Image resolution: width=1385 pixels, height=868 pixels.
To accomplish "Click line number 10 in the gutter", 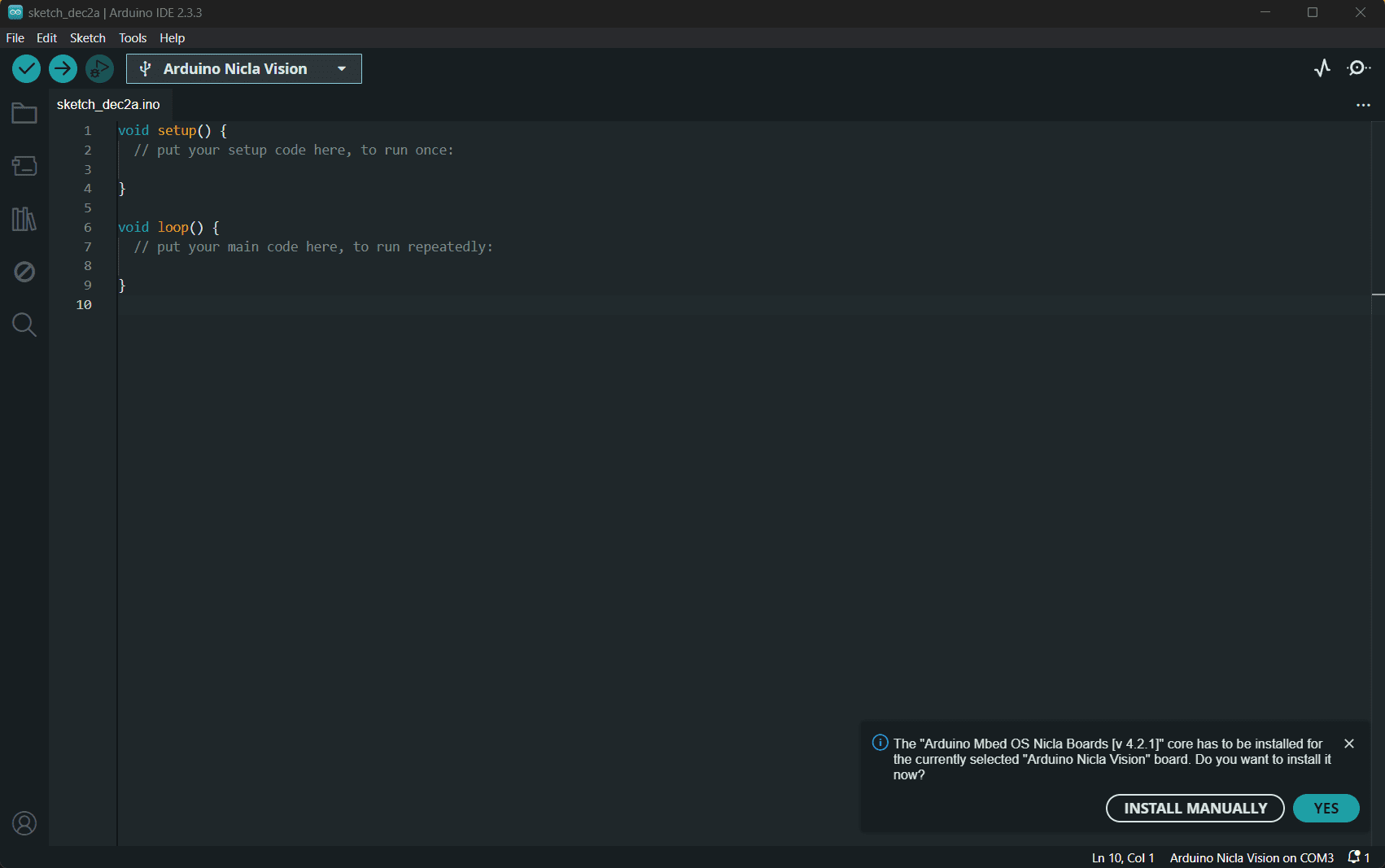I will tap(84, 305).
